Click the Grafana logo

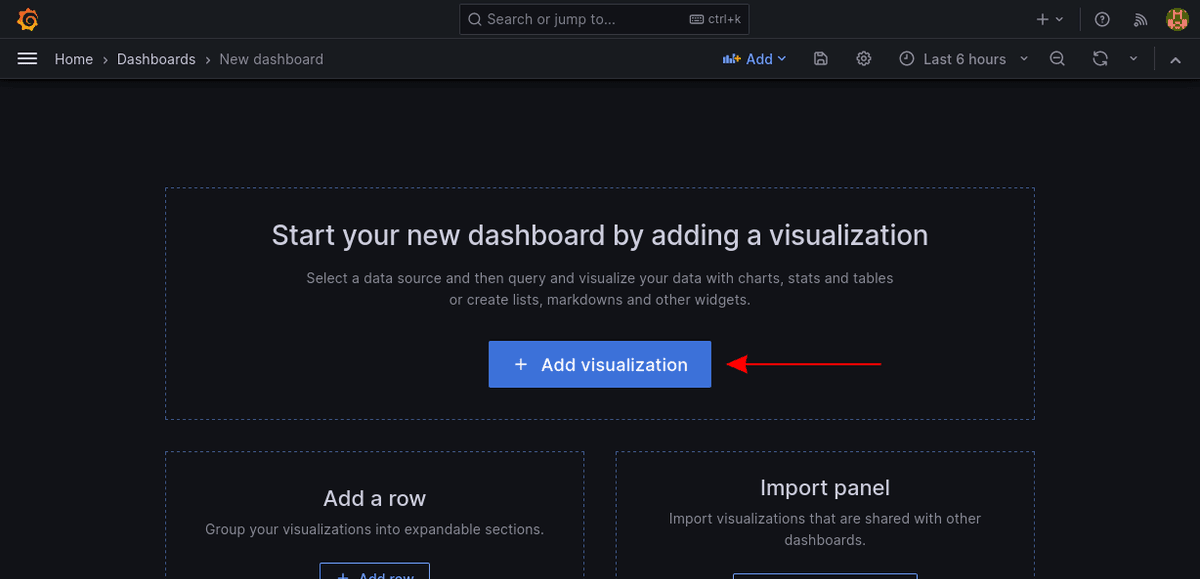coord(28,19)
